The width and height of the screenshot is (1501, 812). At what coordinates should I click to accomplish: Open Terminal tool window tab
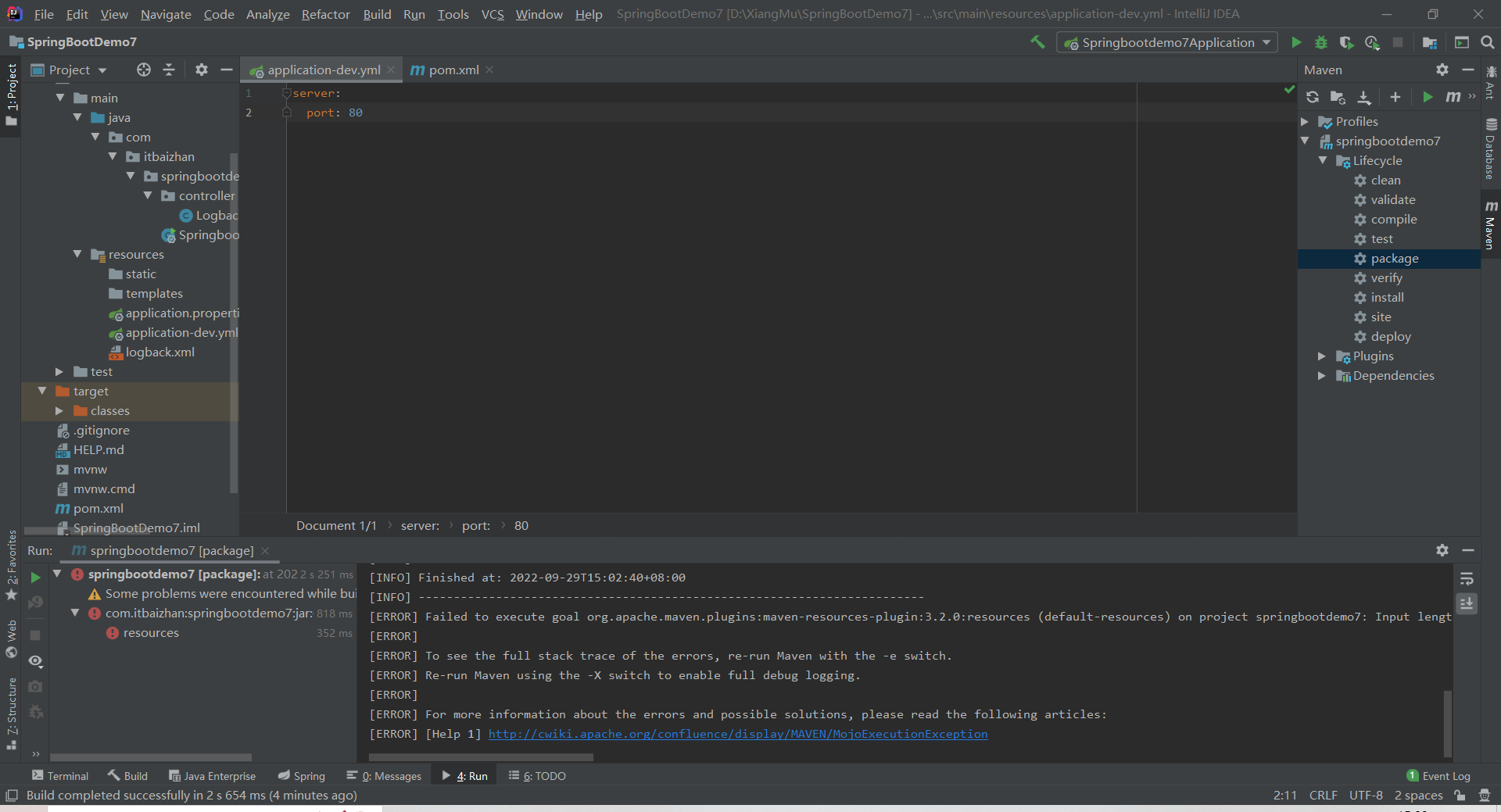(x=60, y=776)
